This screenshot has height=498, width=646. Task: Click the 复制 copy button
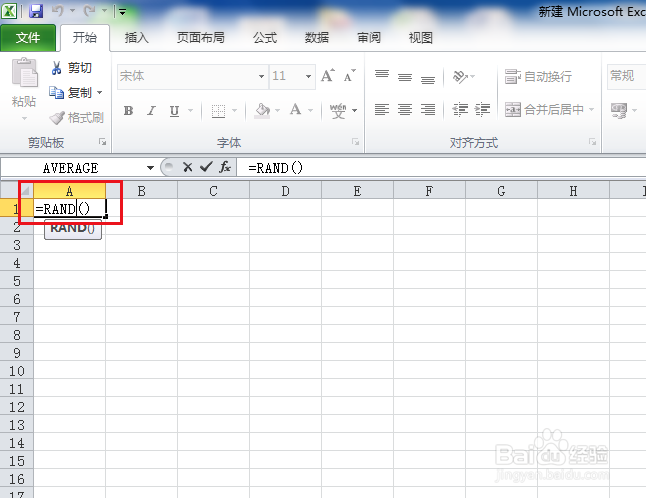pos(70,93)
